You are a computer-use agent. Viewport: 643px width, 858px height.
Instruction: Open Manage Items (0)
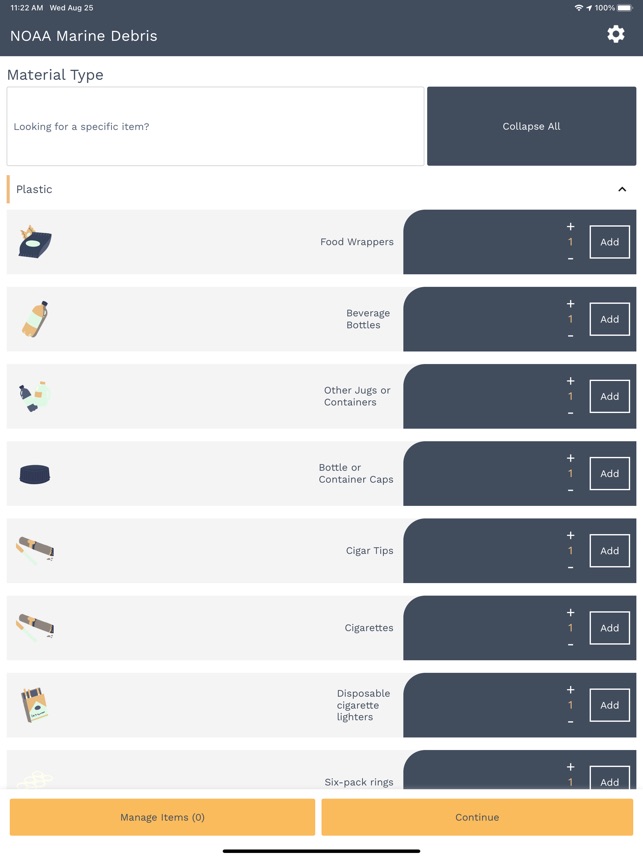click(160, 817)
